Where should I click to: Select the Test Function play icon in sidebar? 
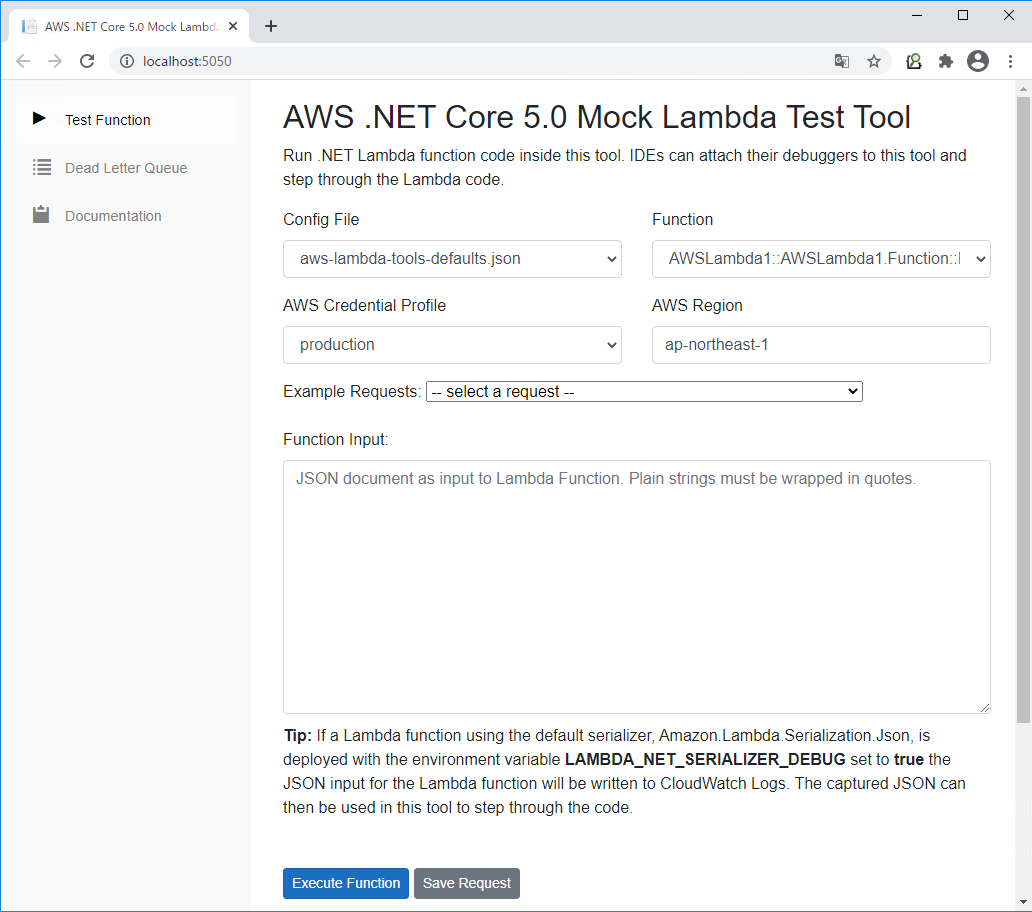click(38, 118)
